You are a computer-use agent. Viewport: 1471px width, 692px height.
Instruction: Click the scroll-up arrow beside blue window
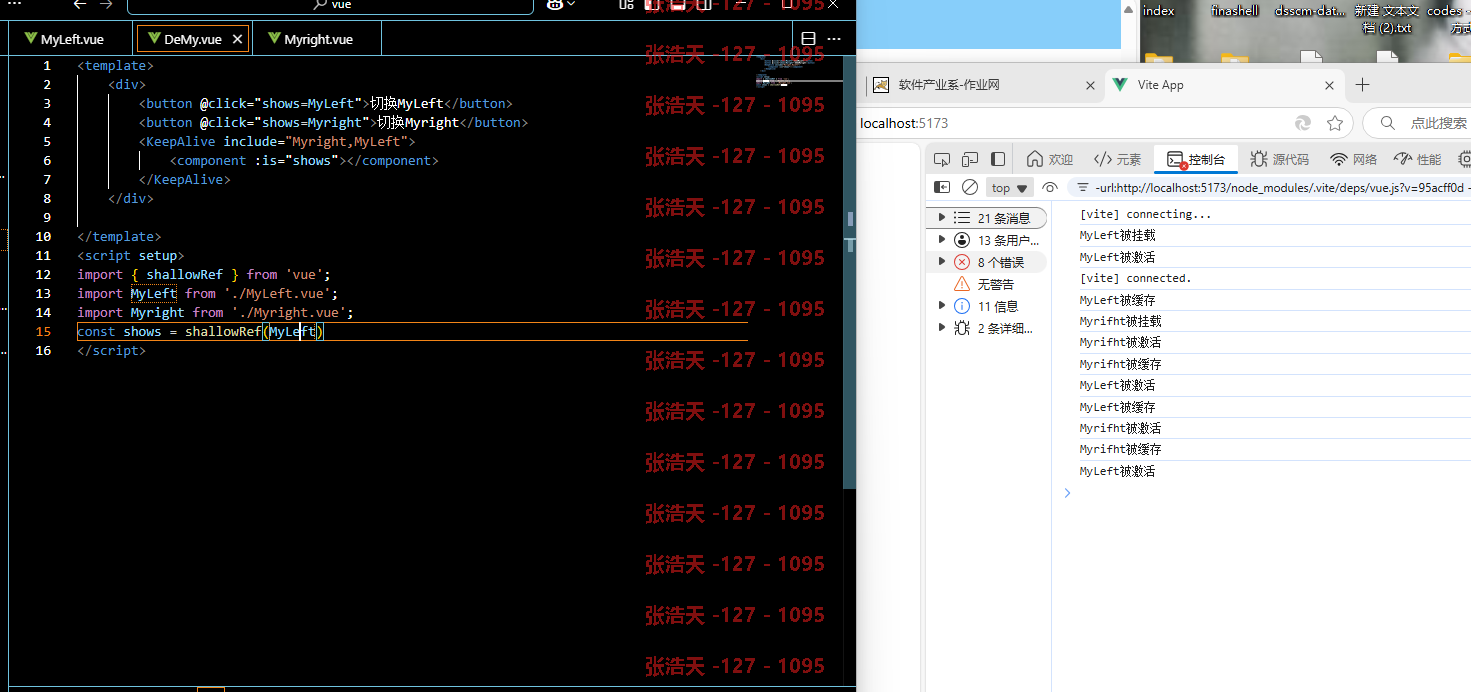click(x=1129, y=8)
